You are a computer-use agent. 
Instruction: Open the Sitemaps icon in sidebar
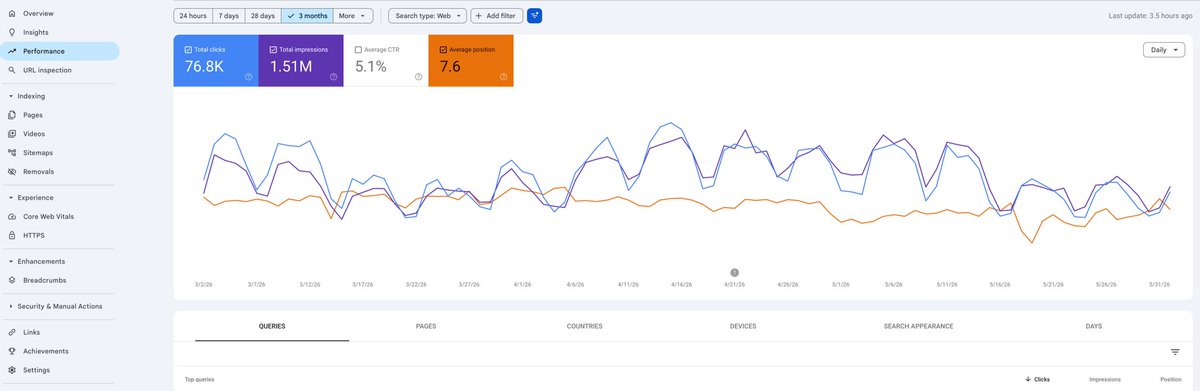pos(11,153)
